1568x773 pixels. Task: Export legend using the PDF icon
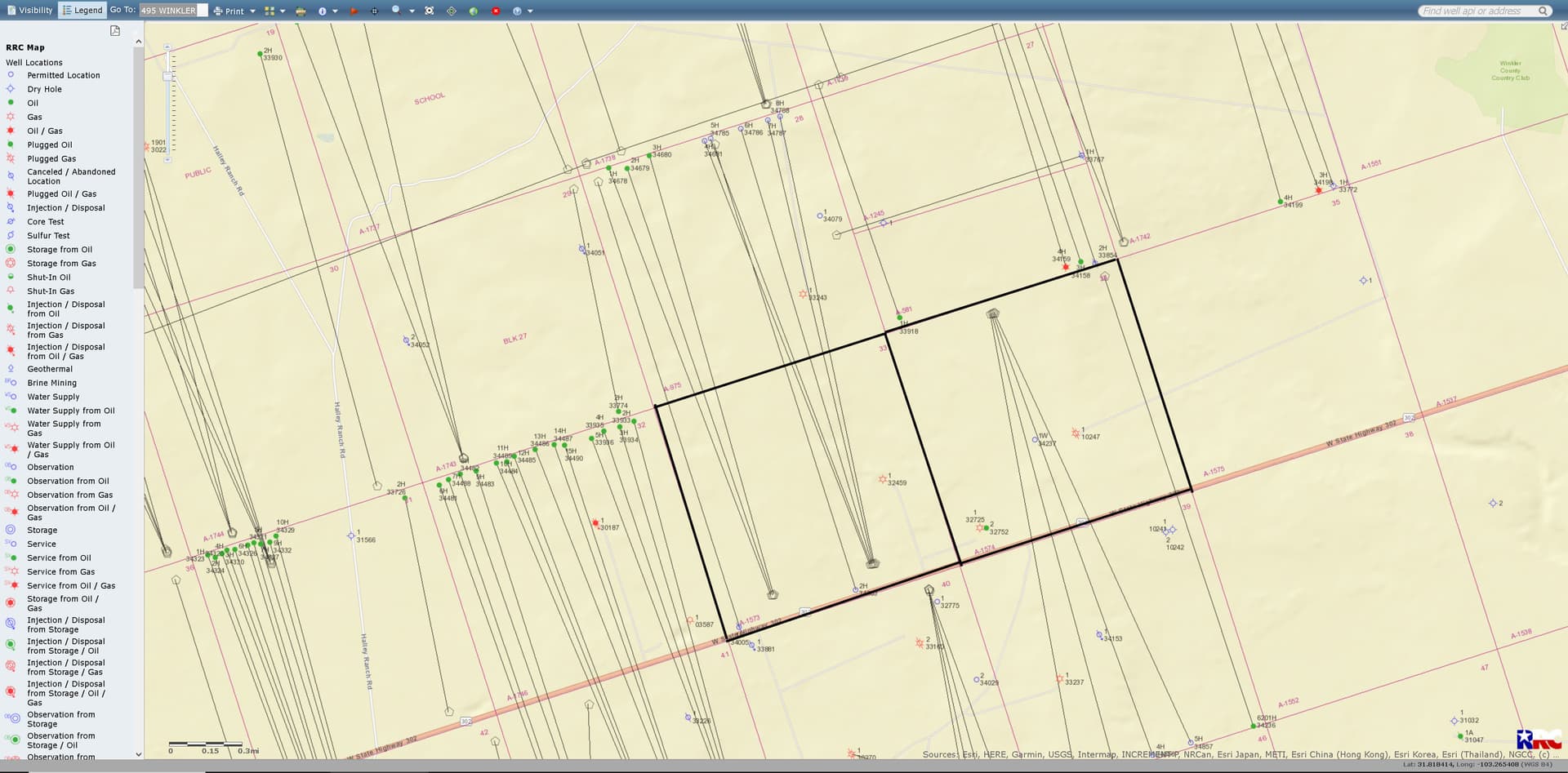pyautogui.click(x=115, y=31)
